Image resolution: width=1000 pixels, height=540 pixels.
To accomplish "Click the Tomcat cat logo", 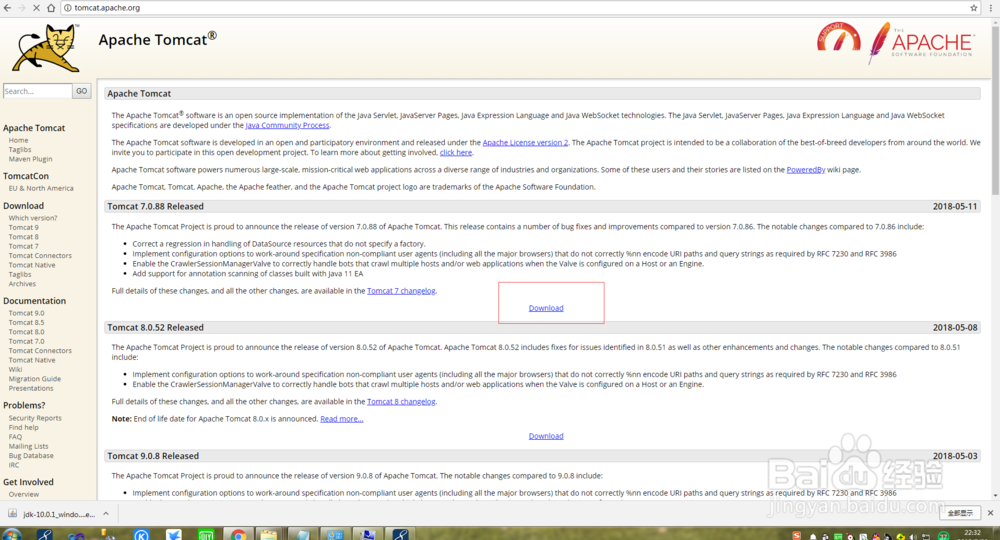I will (46, 48).
